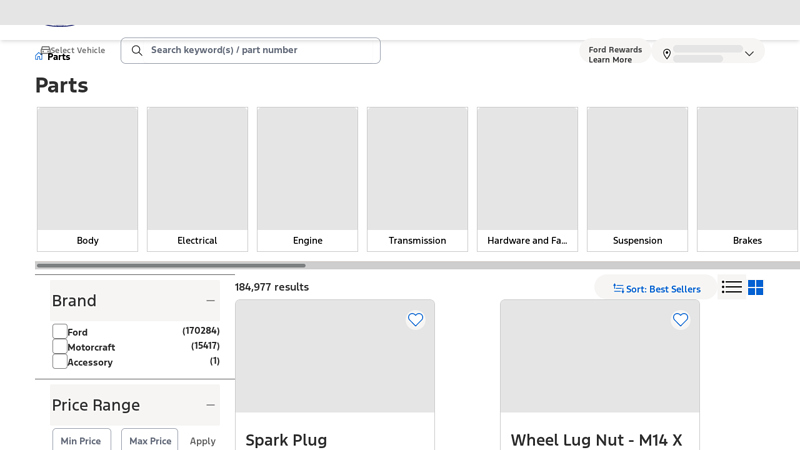
Task: Open the Suspension parts category
Action: (637, 179)
